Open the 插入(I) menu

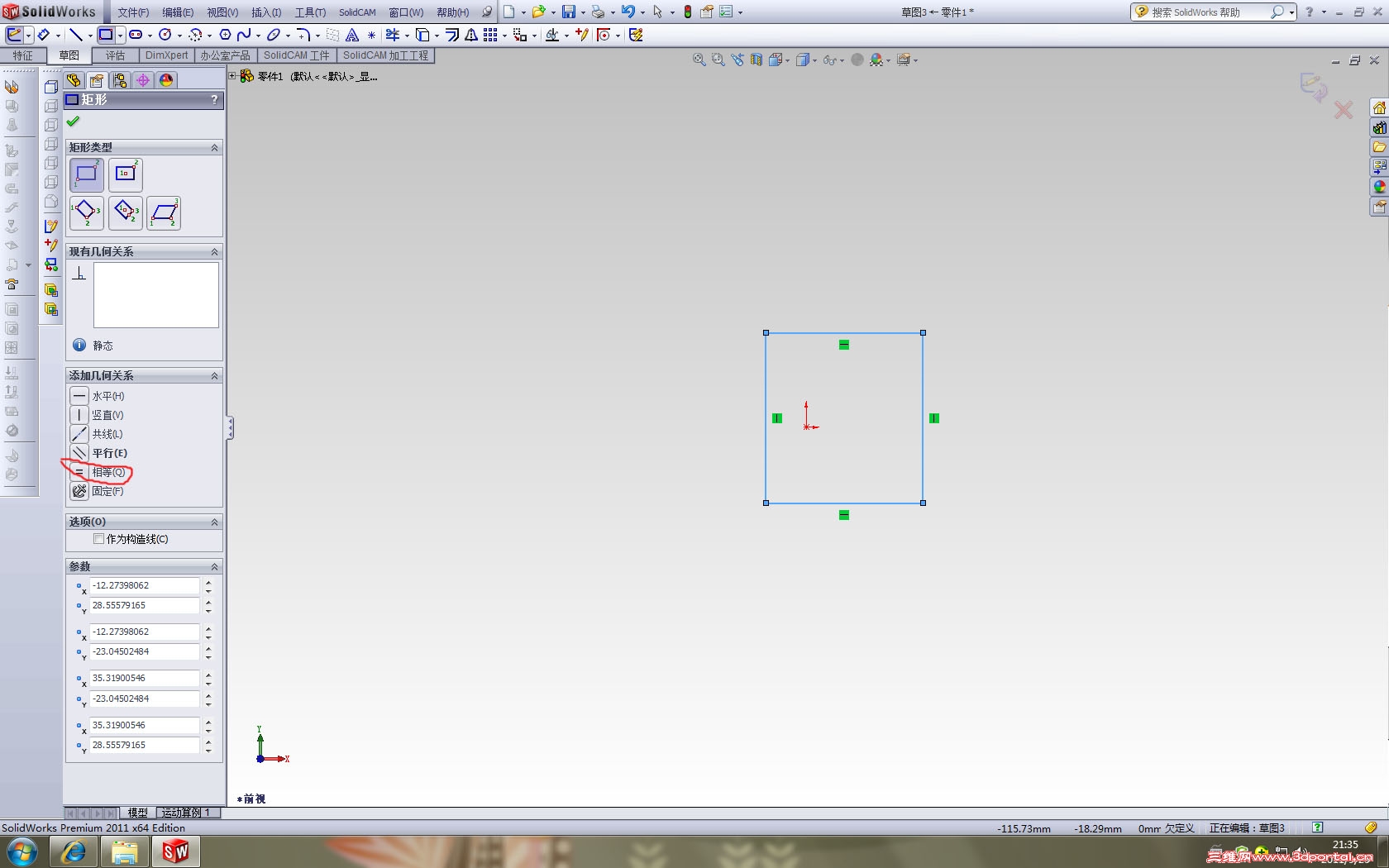[x=266, y=12]
